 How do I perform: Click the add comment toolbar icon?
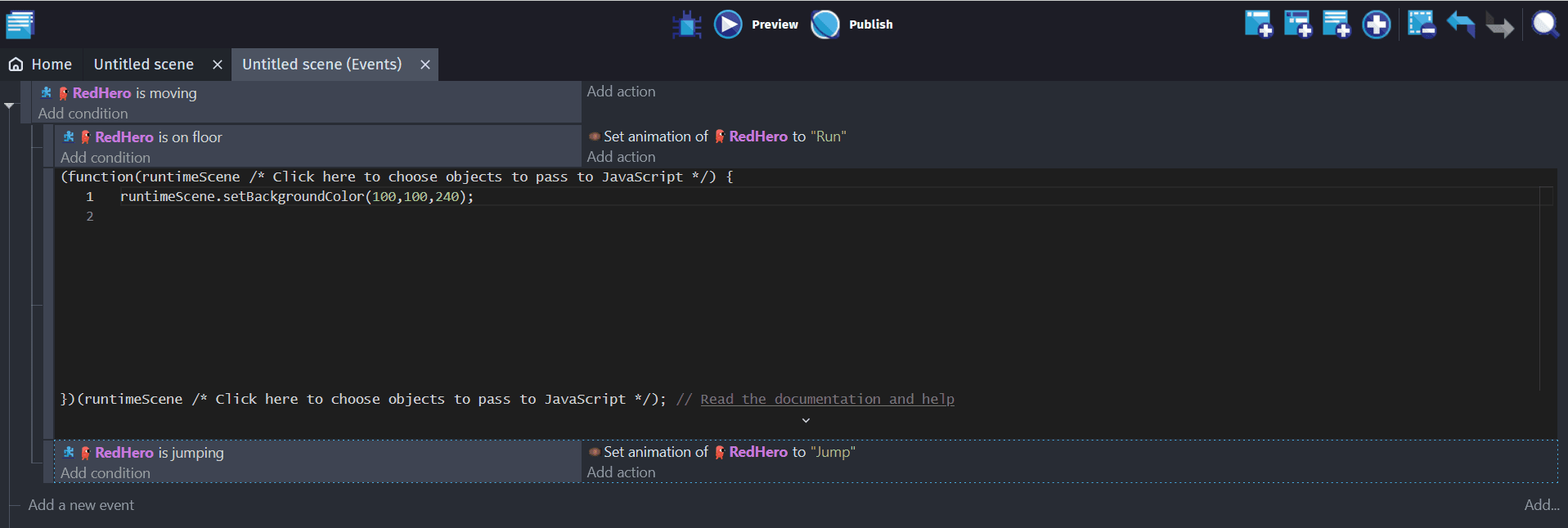[x=1337, y=25]
